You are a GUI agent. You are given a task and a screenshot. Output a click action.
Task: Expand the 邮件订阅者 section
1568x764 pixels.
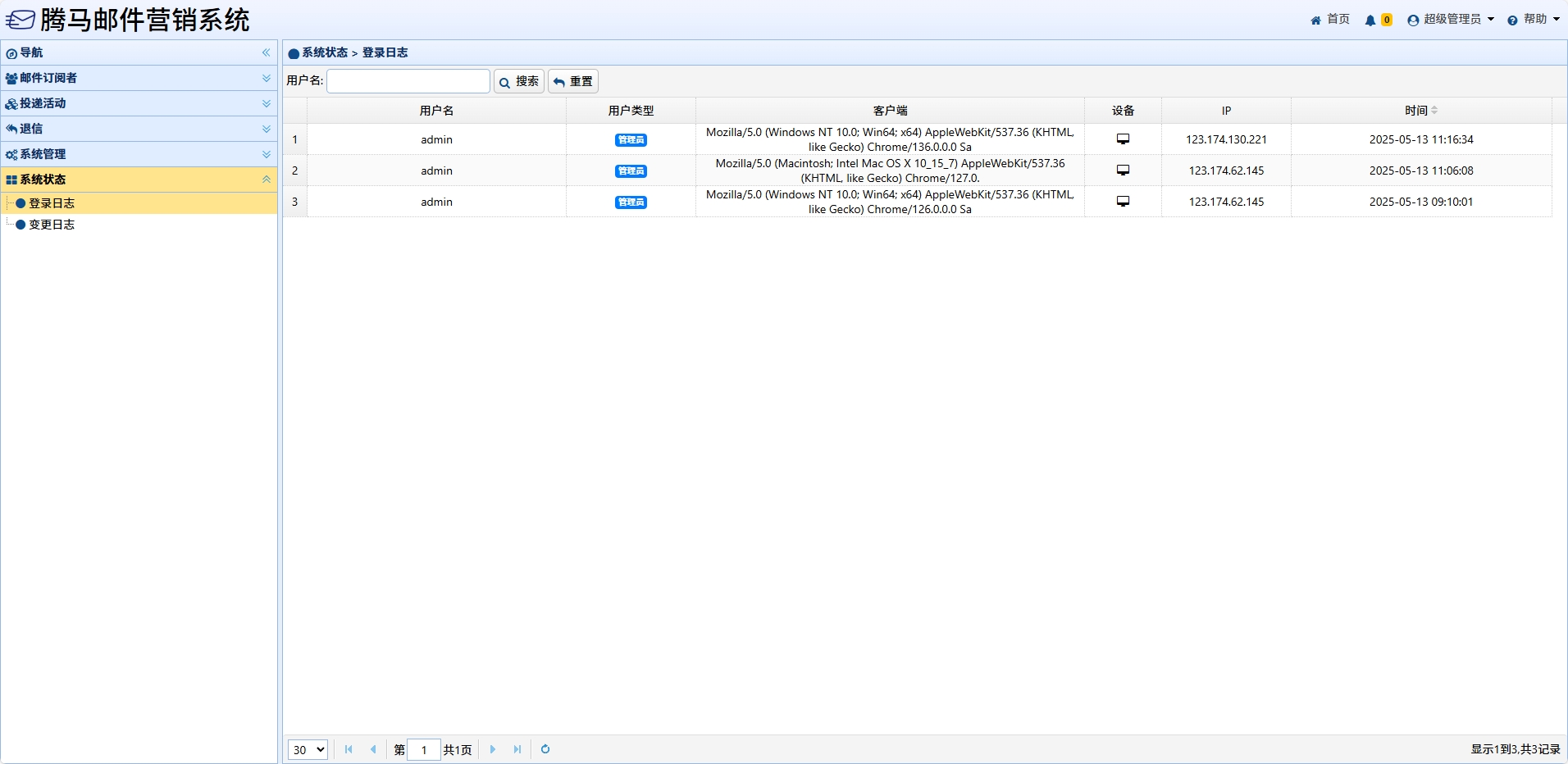[x=266, y=78]
